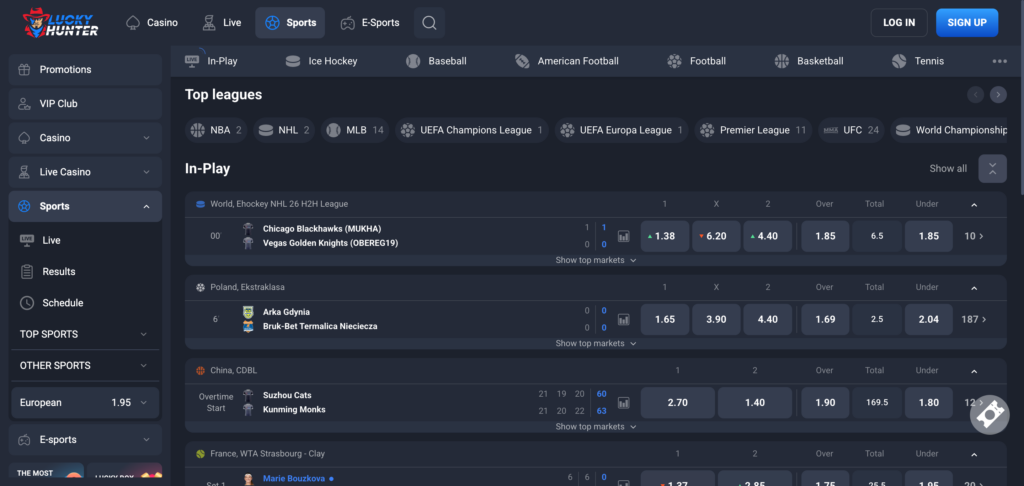This screenshot has height=486, width=1024.
Task: Open 10 more markets for Chicago Blackhawks
Action: (x=974, y=236)
